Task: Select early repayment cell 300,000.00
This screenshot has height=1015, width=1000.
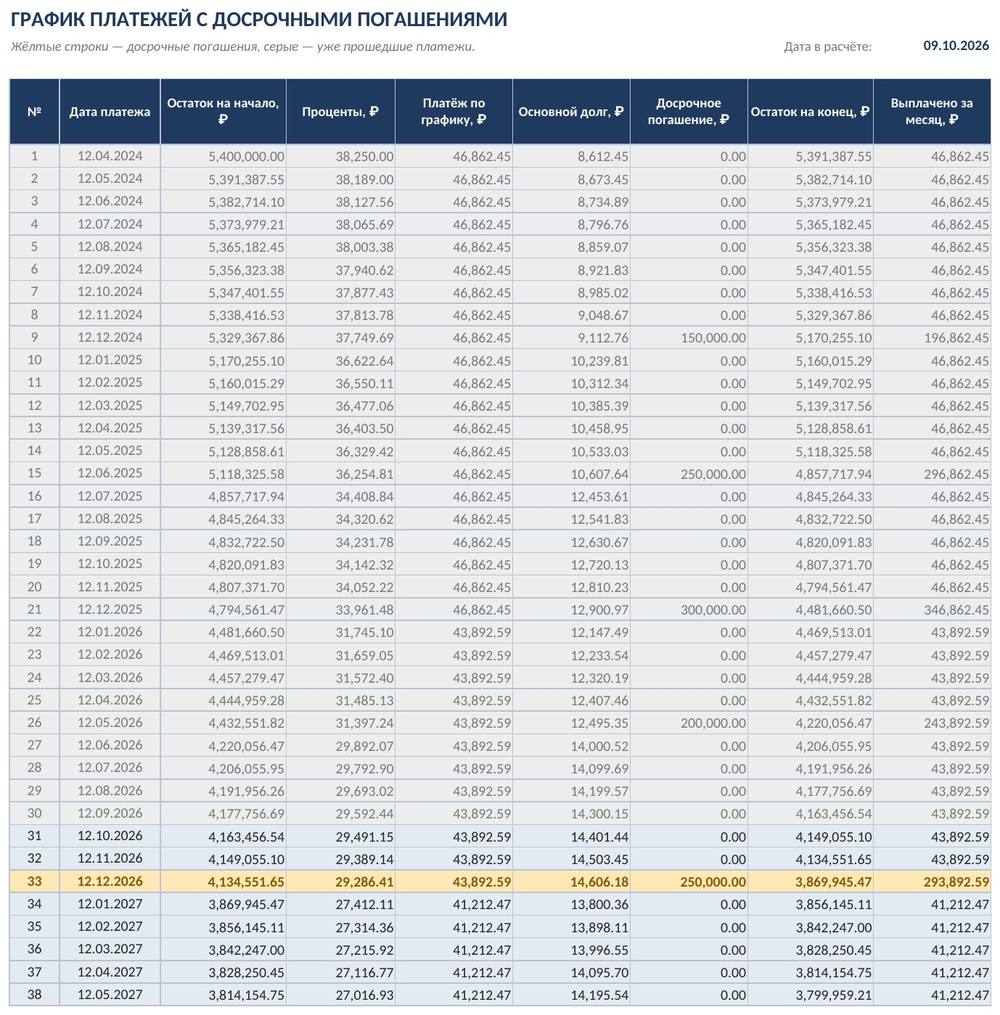Action: click(x=689, y=609)
